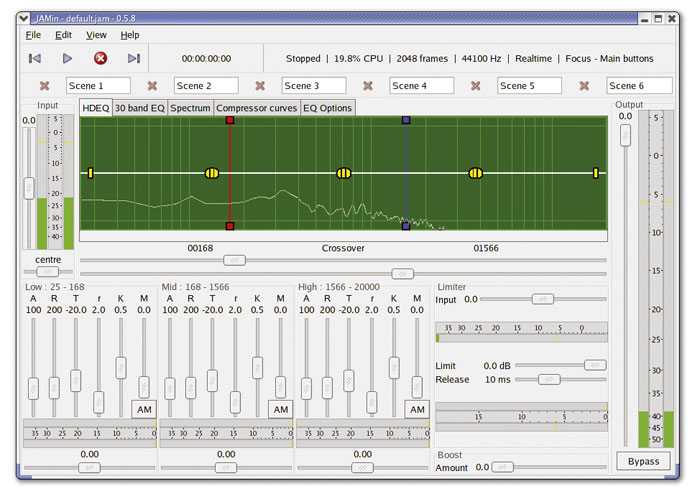Click the yellow Mid band EQ handle

click(x=344, y=173)
